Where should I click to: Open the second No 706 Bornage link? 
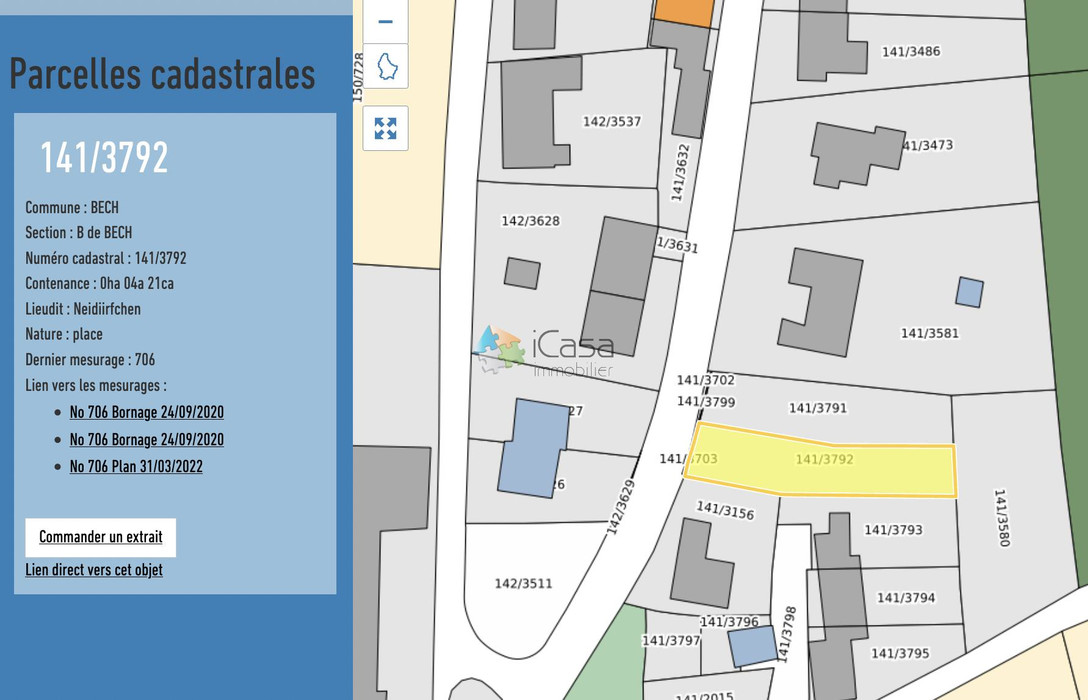146,439
